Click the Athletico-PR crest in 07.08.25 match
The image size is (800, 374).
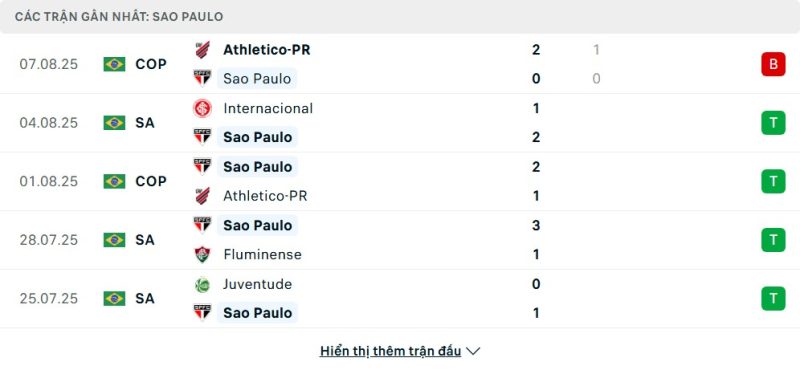(x=203, y=49)
